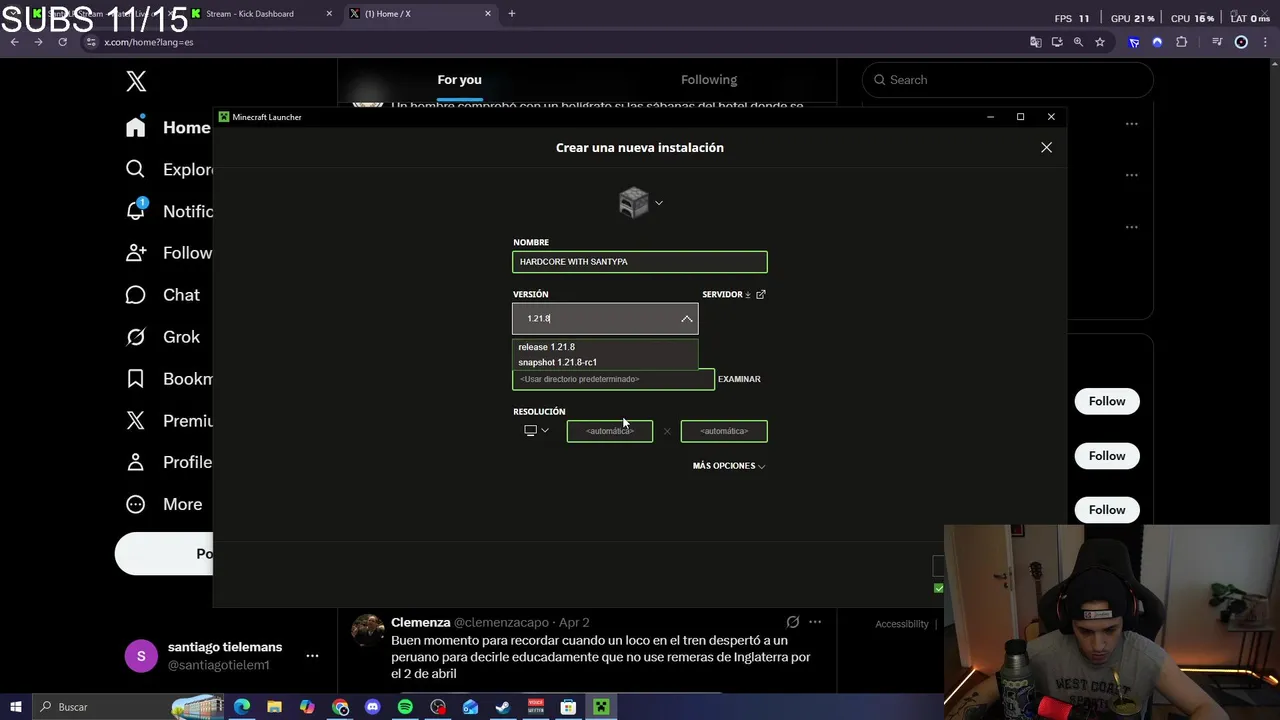The height and width of the screenshot is (720, 1280).
Task: Open Clemenza profile name link
Action: [x=420, y=622]
